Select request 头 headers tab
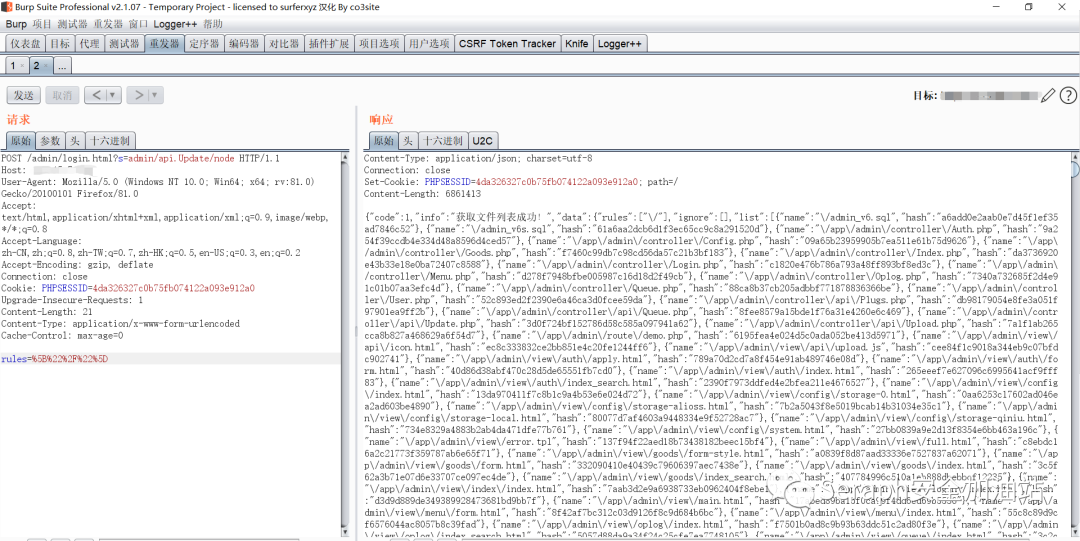 (74, 141)
